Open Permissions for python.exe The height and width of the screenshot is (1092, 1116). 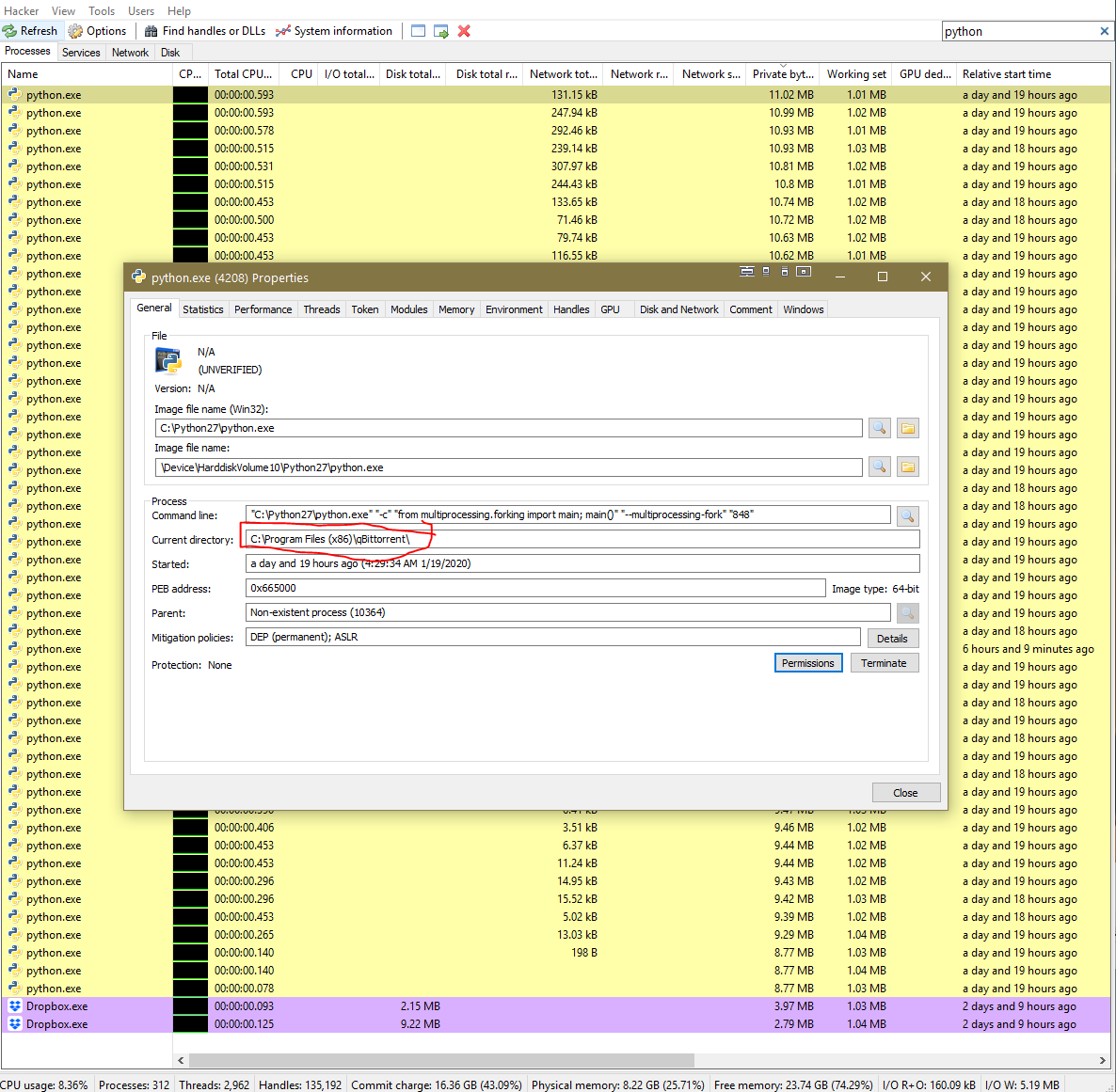[807, 662]
